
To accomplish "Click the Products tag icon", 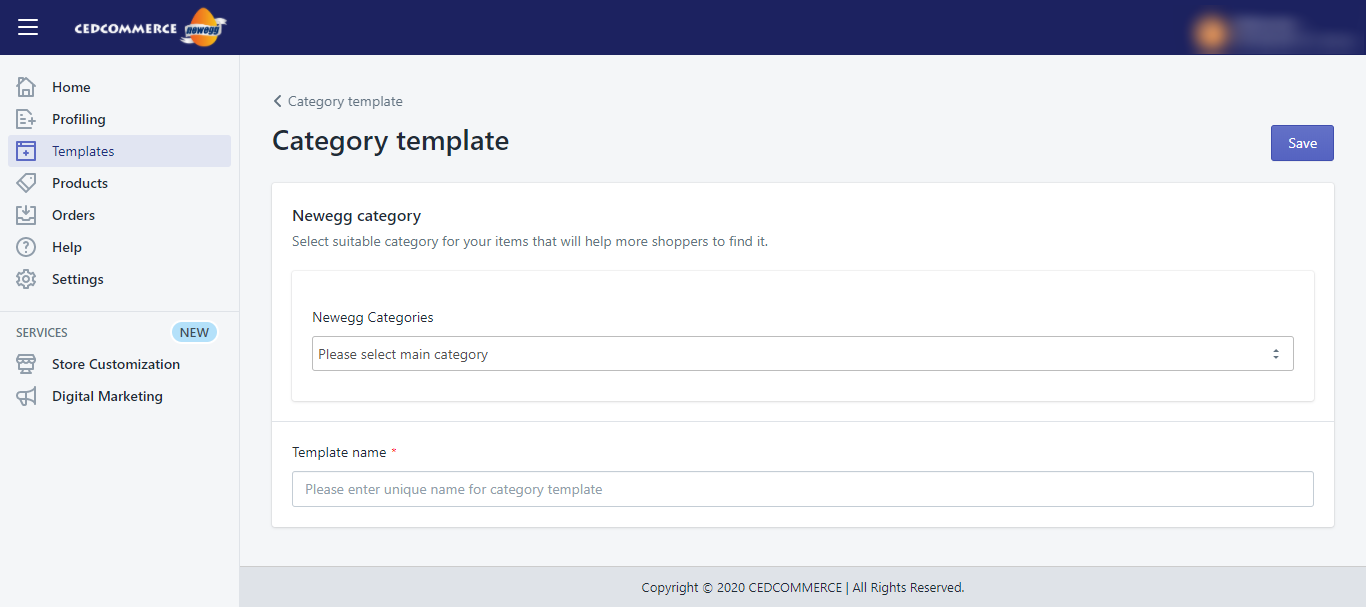I will point(27,183).
